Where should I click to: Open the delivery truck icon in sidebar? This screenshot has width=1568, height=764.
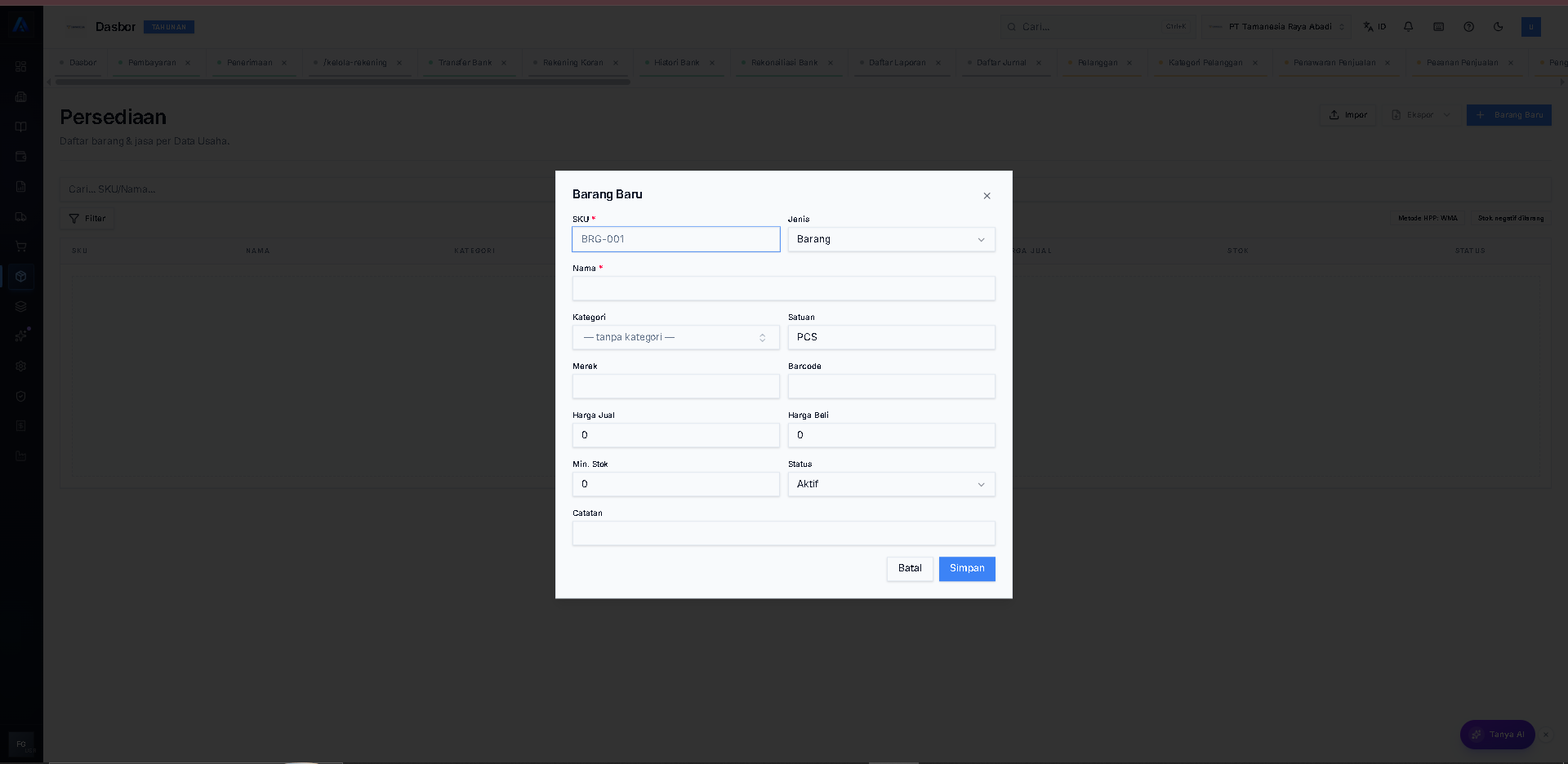pyautogui.click(x=21, y=216)
